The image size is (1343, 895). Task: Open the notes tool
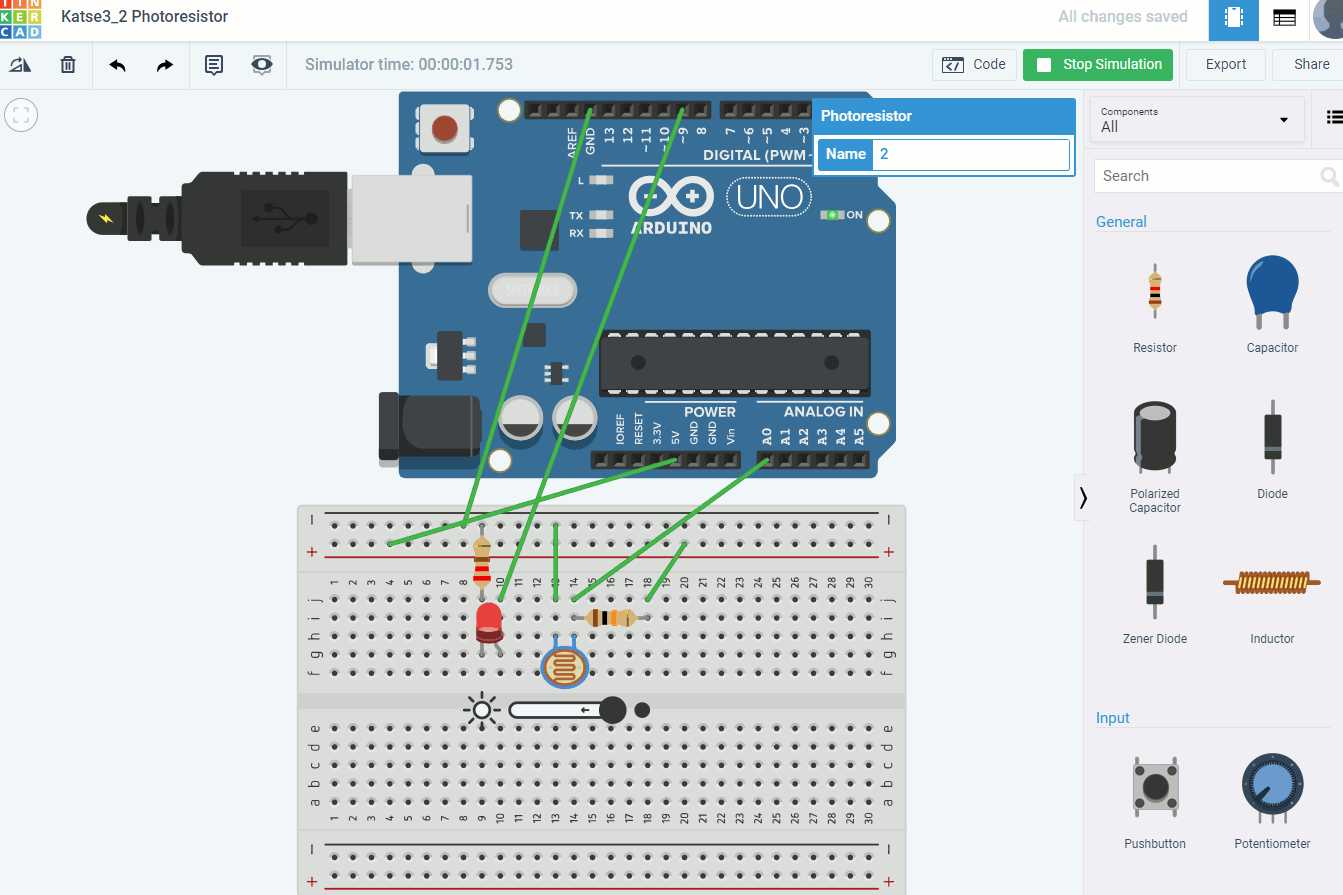tap(214, 65)
